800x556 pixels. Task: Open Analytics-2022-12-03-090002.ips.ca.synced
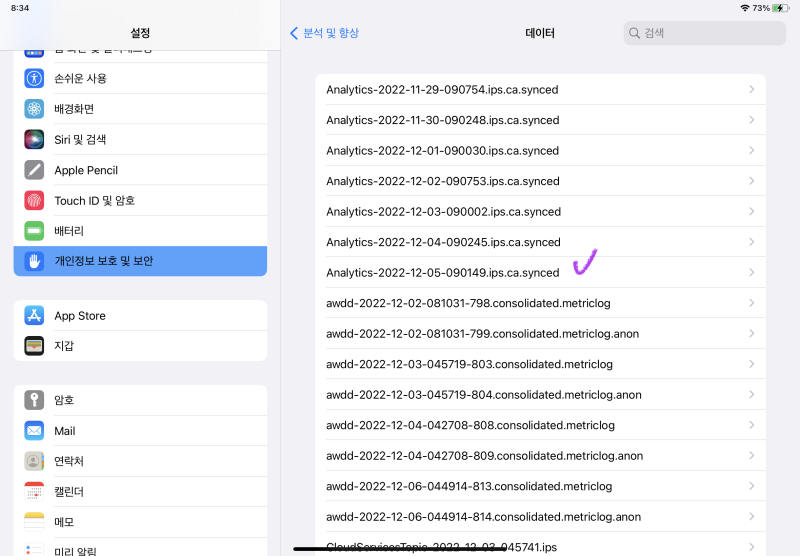[540, 212]
